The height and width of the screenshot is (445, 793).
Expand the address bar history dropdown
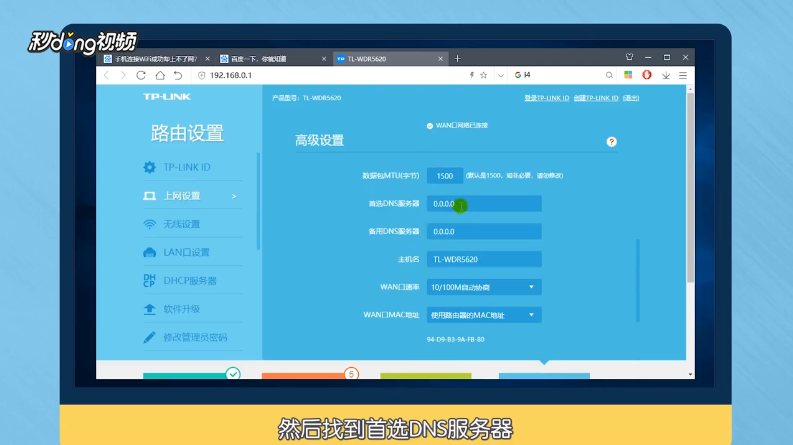[501, 75]
